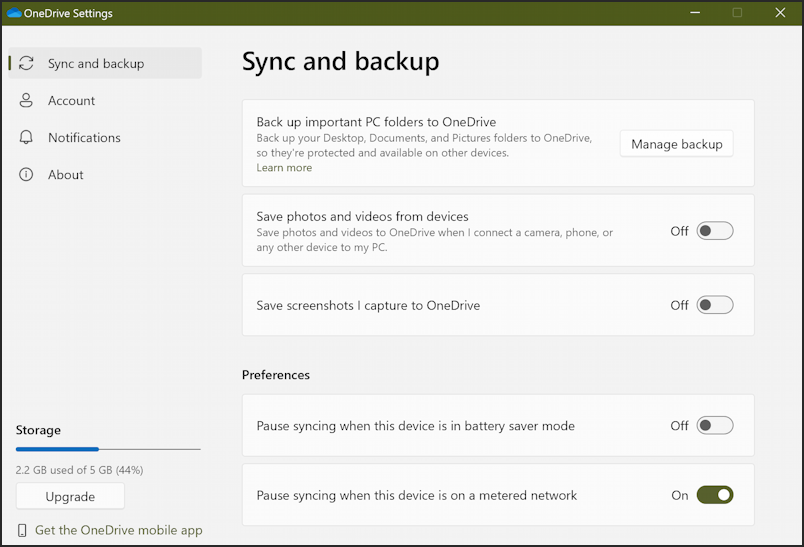The image size is (804, 547).
Task: Click the OneDrive cloud icon in title bar
Action: tap(14, 13)
